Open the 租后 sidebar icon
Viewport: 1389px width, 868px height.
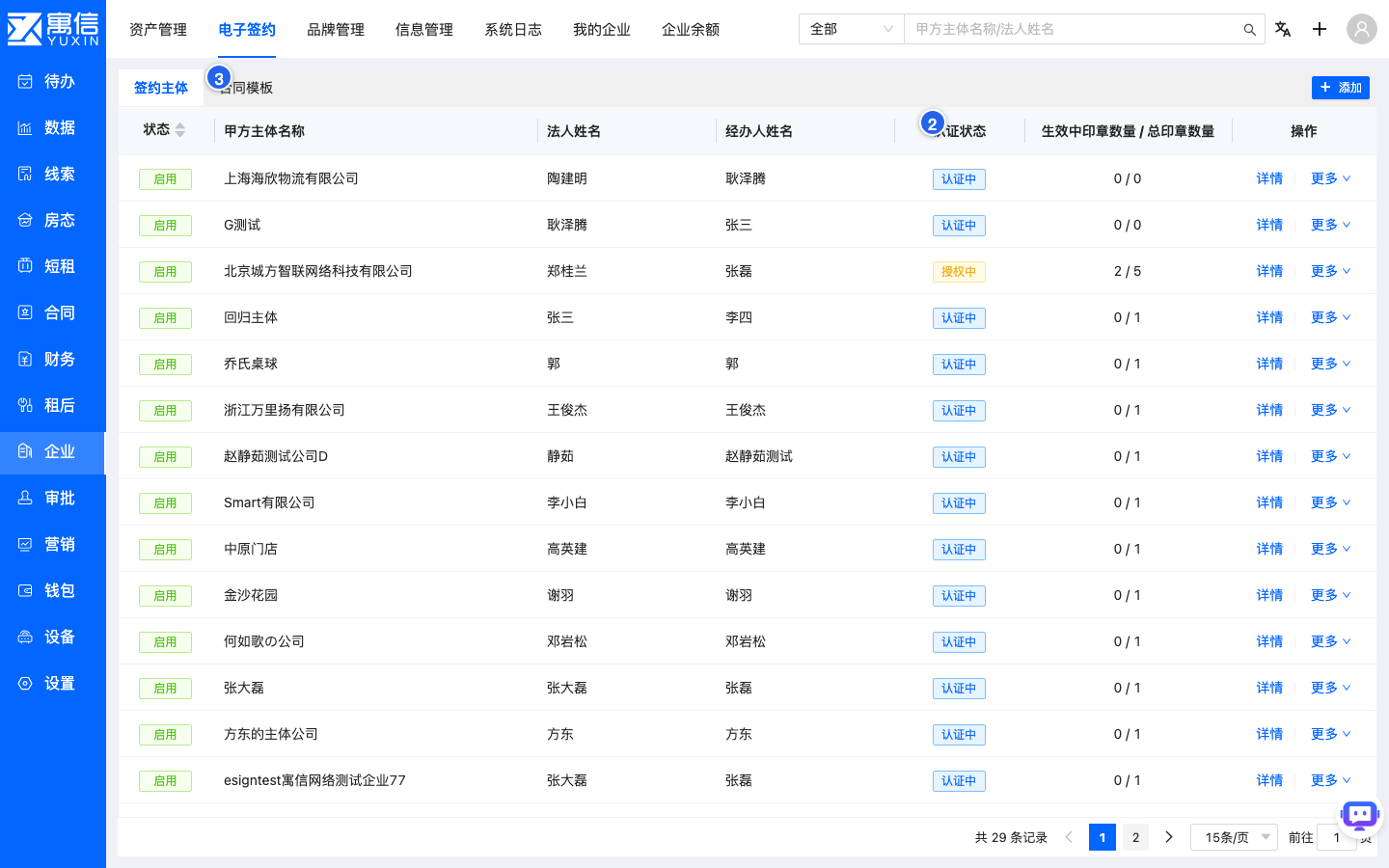pyautogui.click(x=25, y=405)
